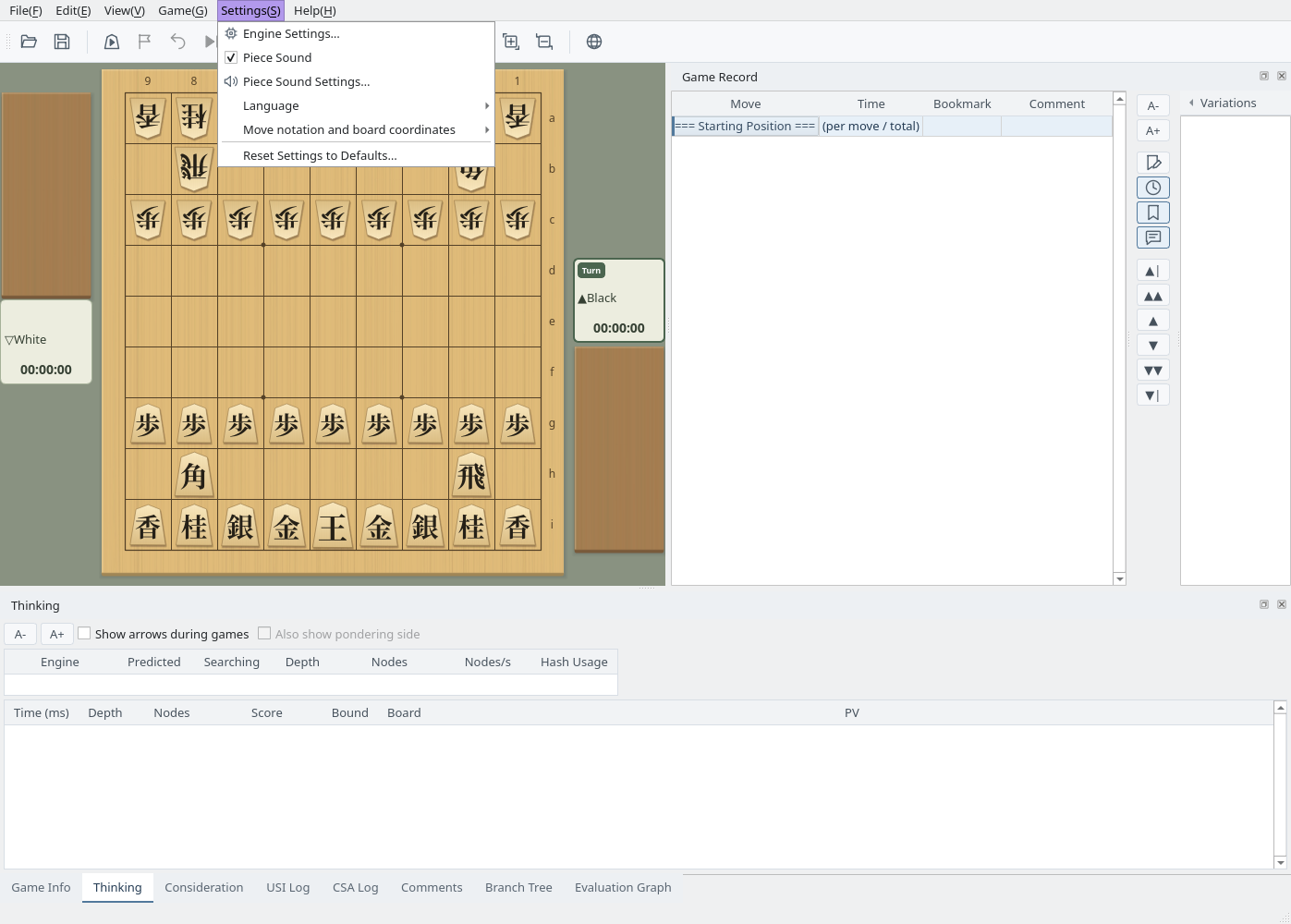Switch to the Consideration tab
The image size is (1291, 924).
(x=204, y=887)
